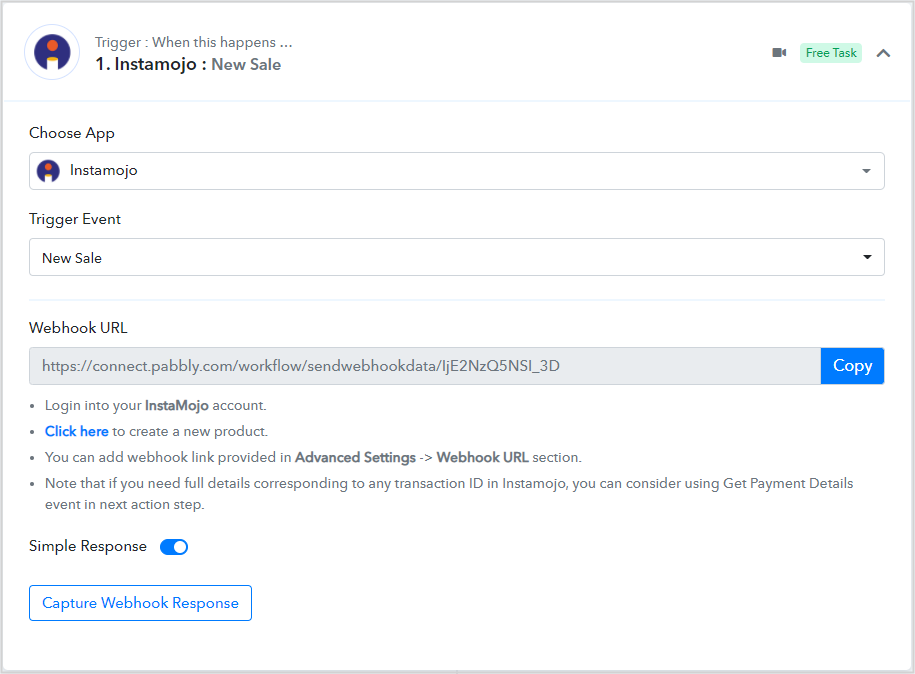Click note about Get Payment Details event

coord(449,494)
